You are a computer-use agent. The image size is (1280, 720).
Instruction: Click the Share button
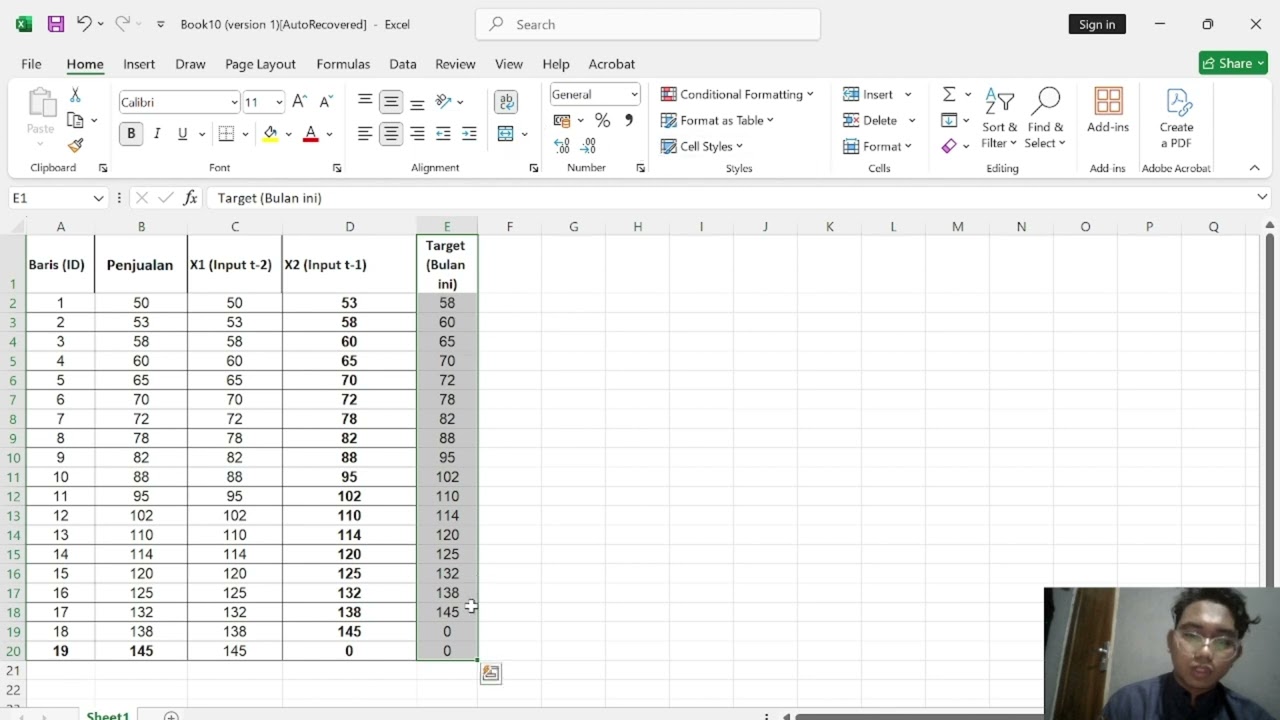tap(1233, 63)
